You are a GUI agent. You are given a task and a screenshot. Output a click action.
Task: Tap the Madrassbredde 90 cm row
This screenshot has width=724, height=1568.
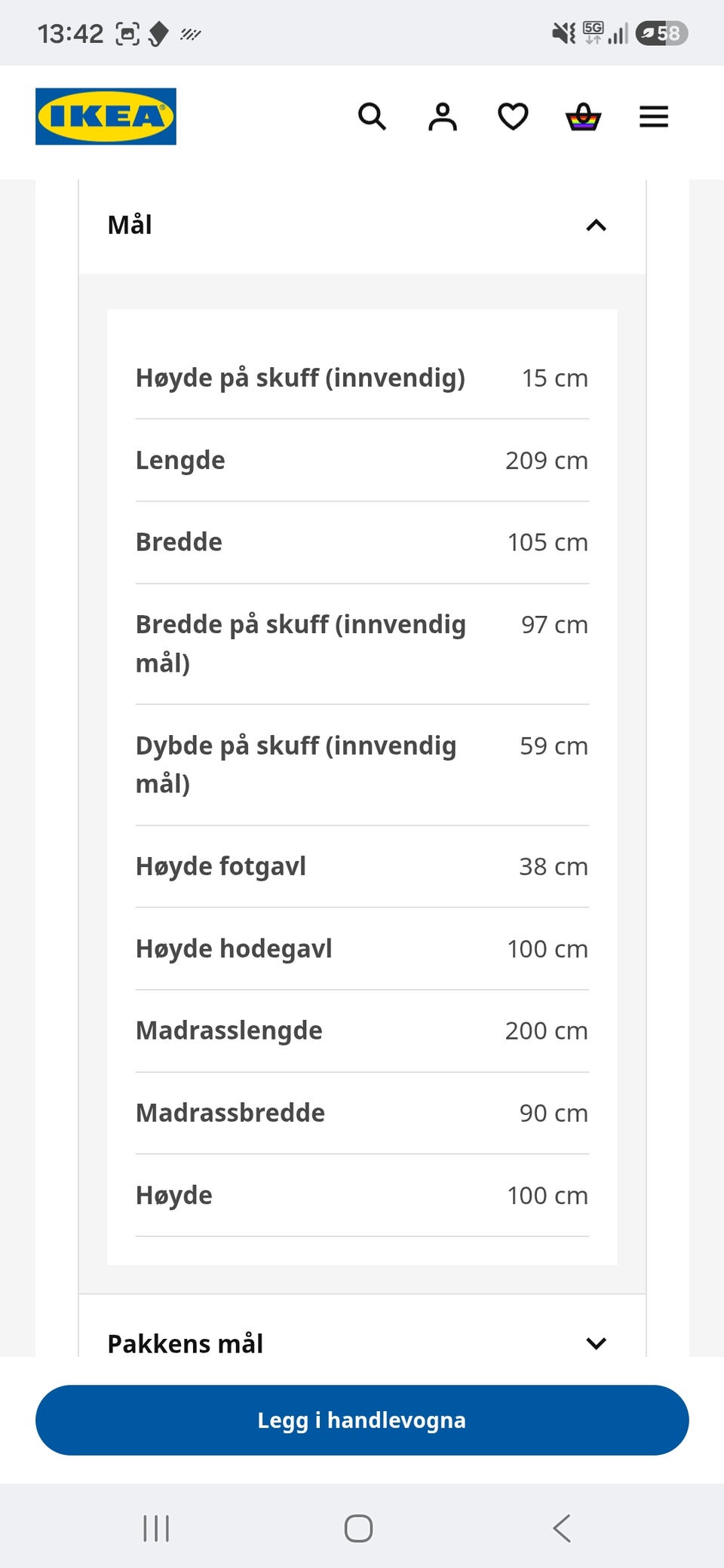362,1113
